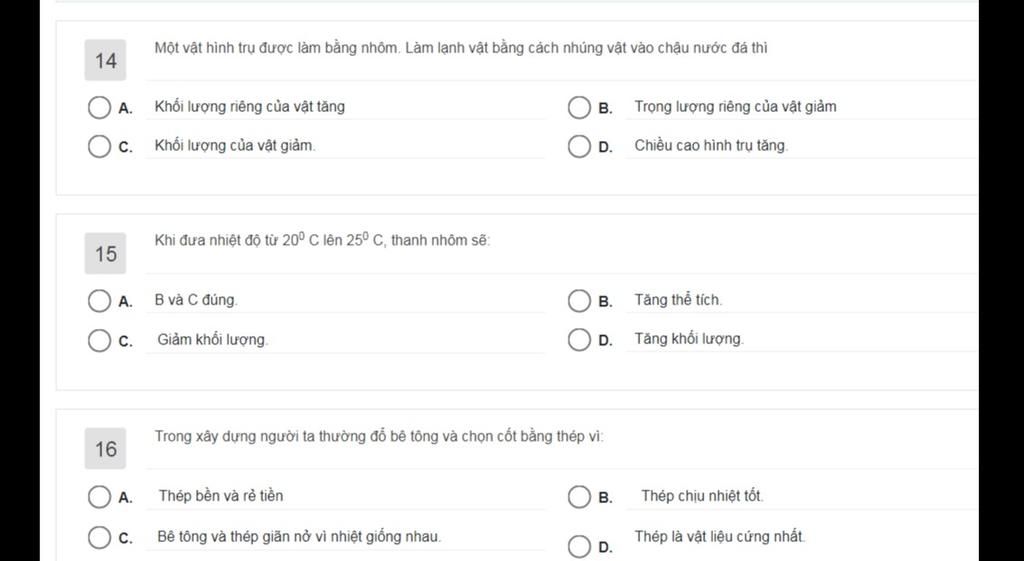Click question 15 prompt about thanh nhôm
The width and height of the screenshot is (1024, 561).
[323, 240]
